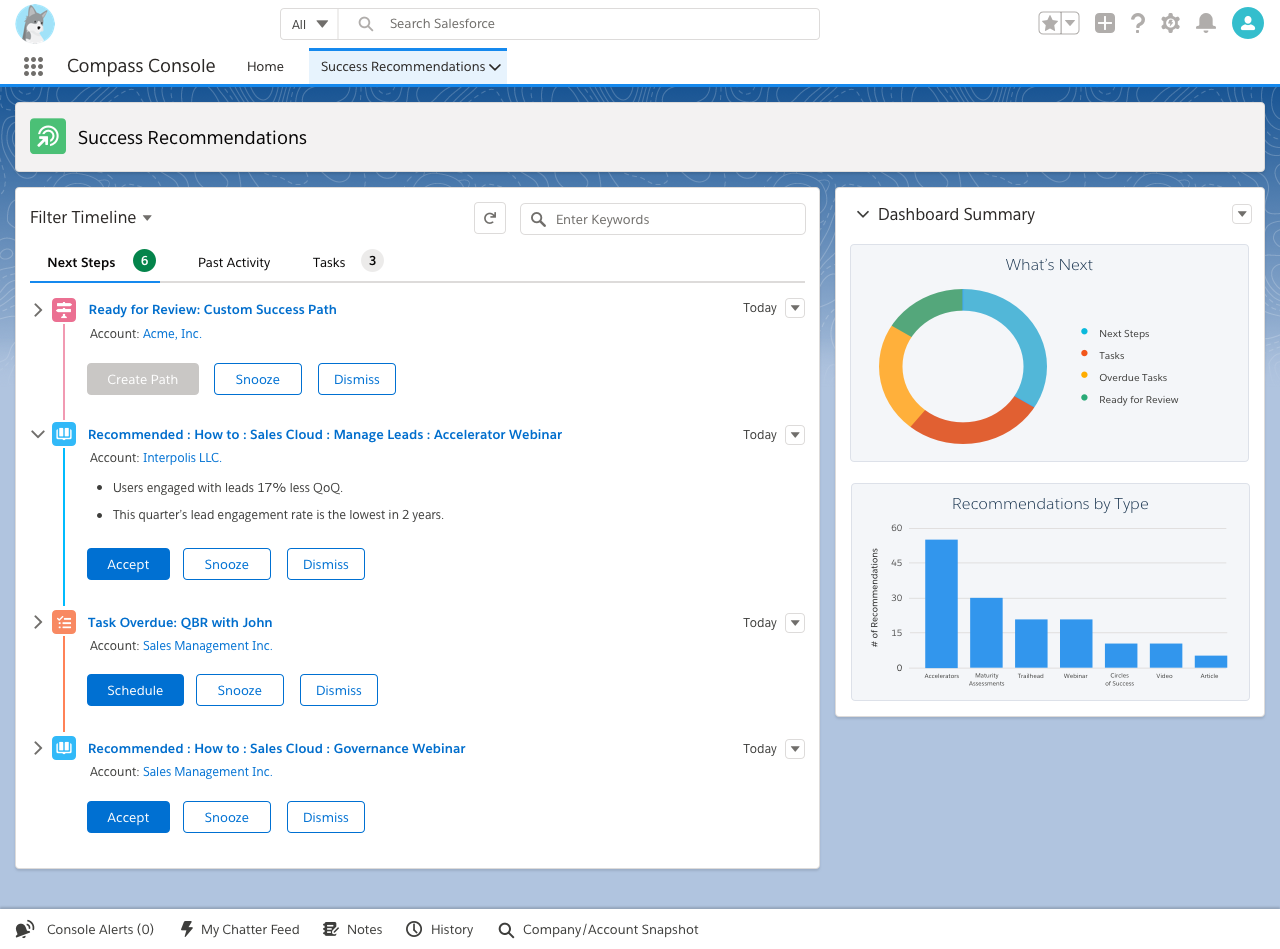Screen dimensions: 1280x949
Task: Dismiss the QBR with John task
Action: tap(339, 690)
